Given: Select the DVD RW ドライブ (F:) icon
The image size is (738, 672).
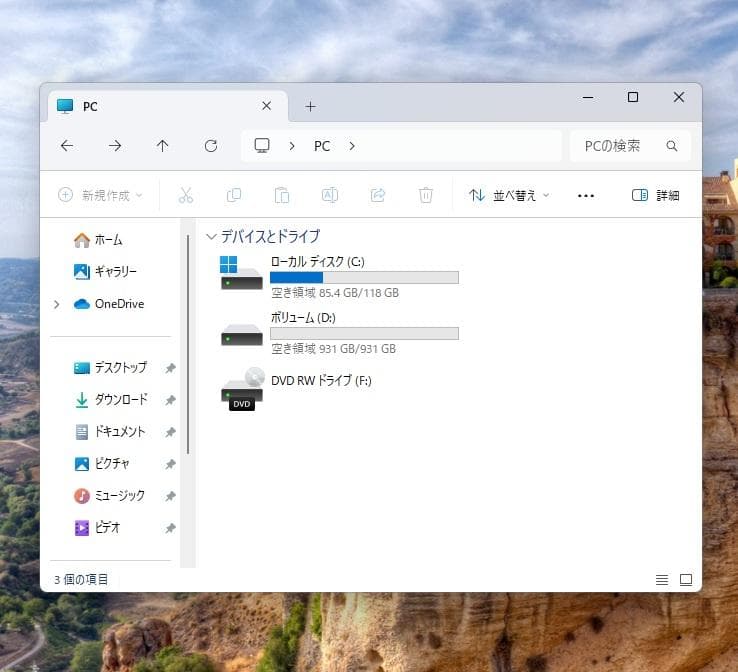Looking at the screenshot, I should pos(242,389).
